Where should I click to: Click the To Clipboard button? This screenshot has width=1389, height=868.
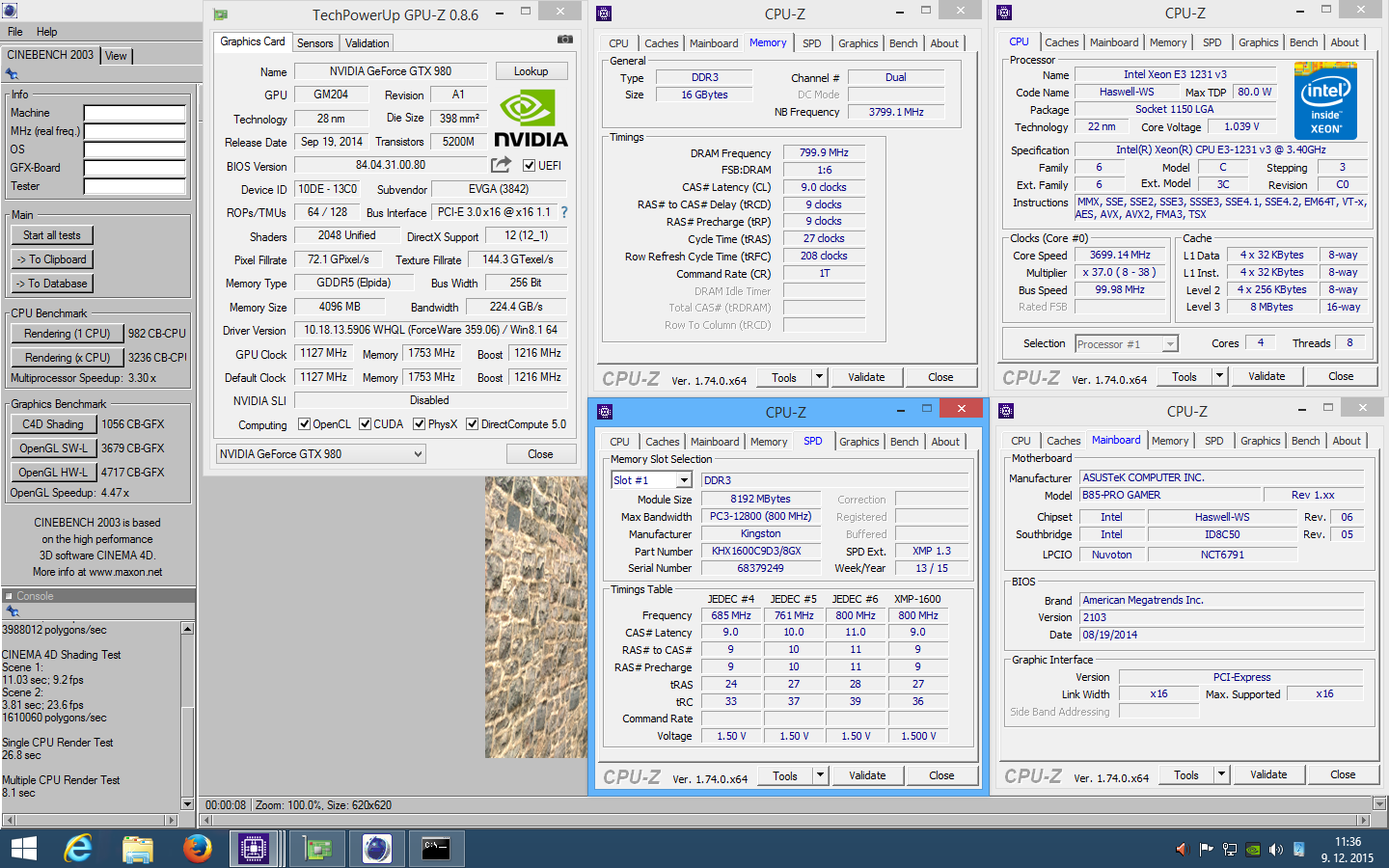click(52, 259)
